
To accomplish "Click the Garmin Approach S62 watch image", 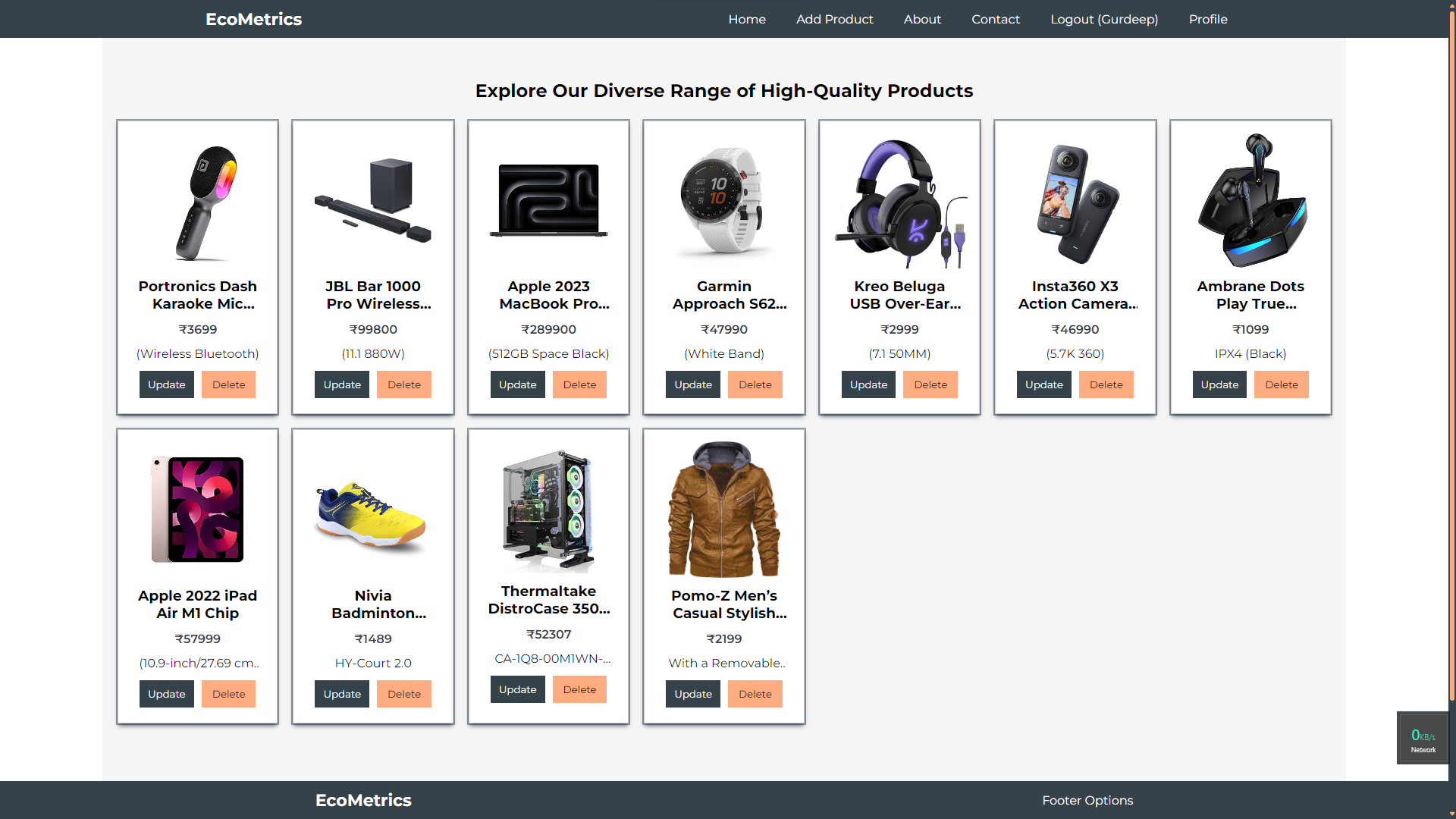I will 724,202.
